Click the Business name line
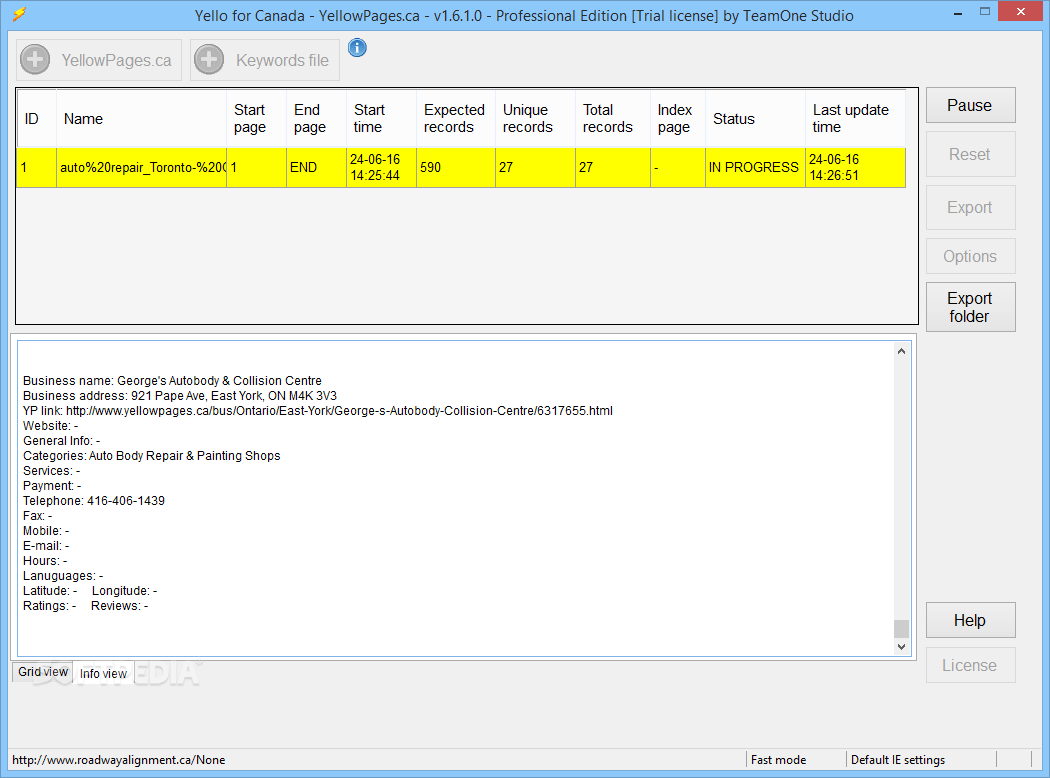1050x778 pixels. [x=172, y=381]
